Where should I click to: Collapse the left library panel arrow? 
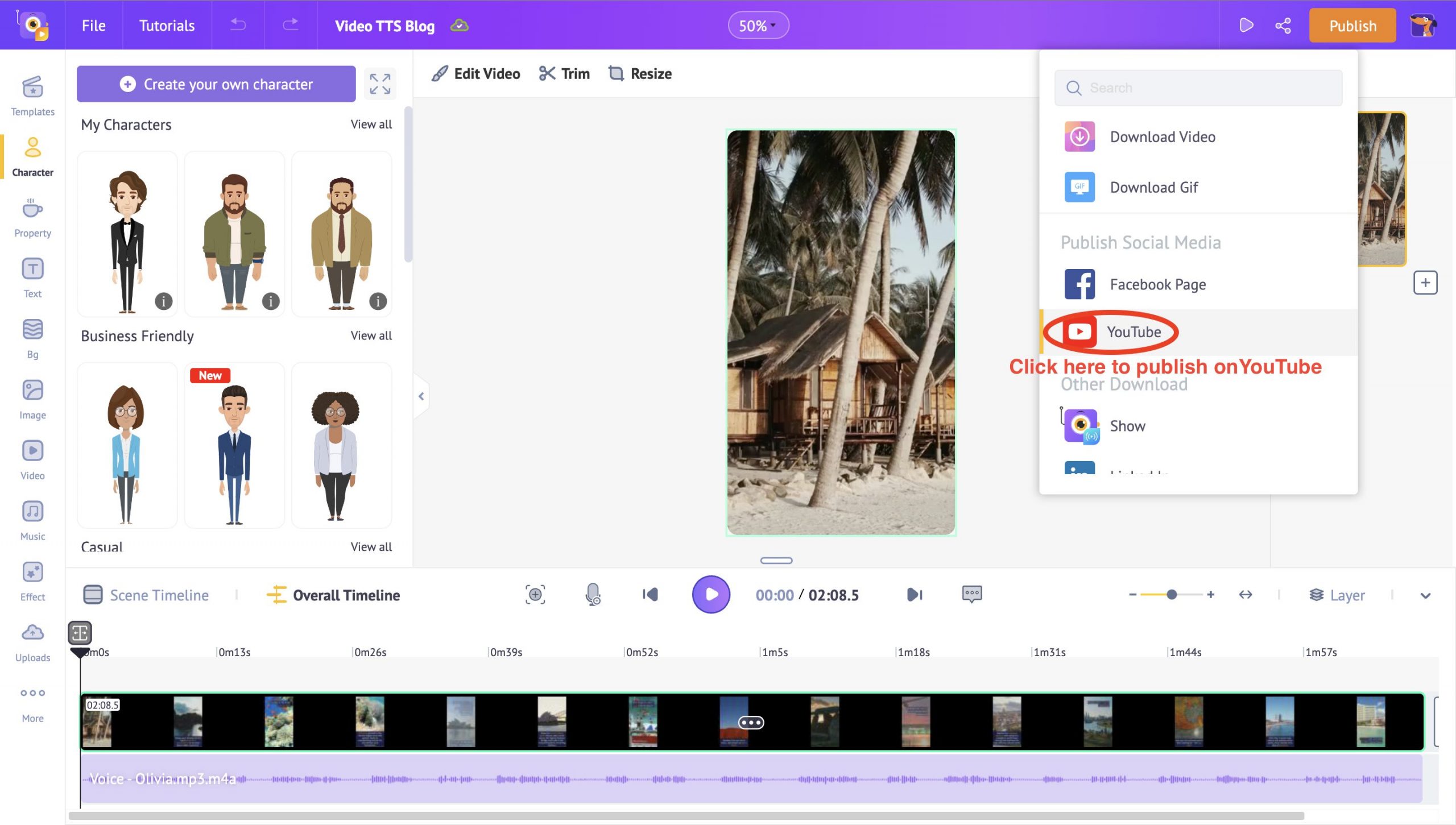pos(421,396)
